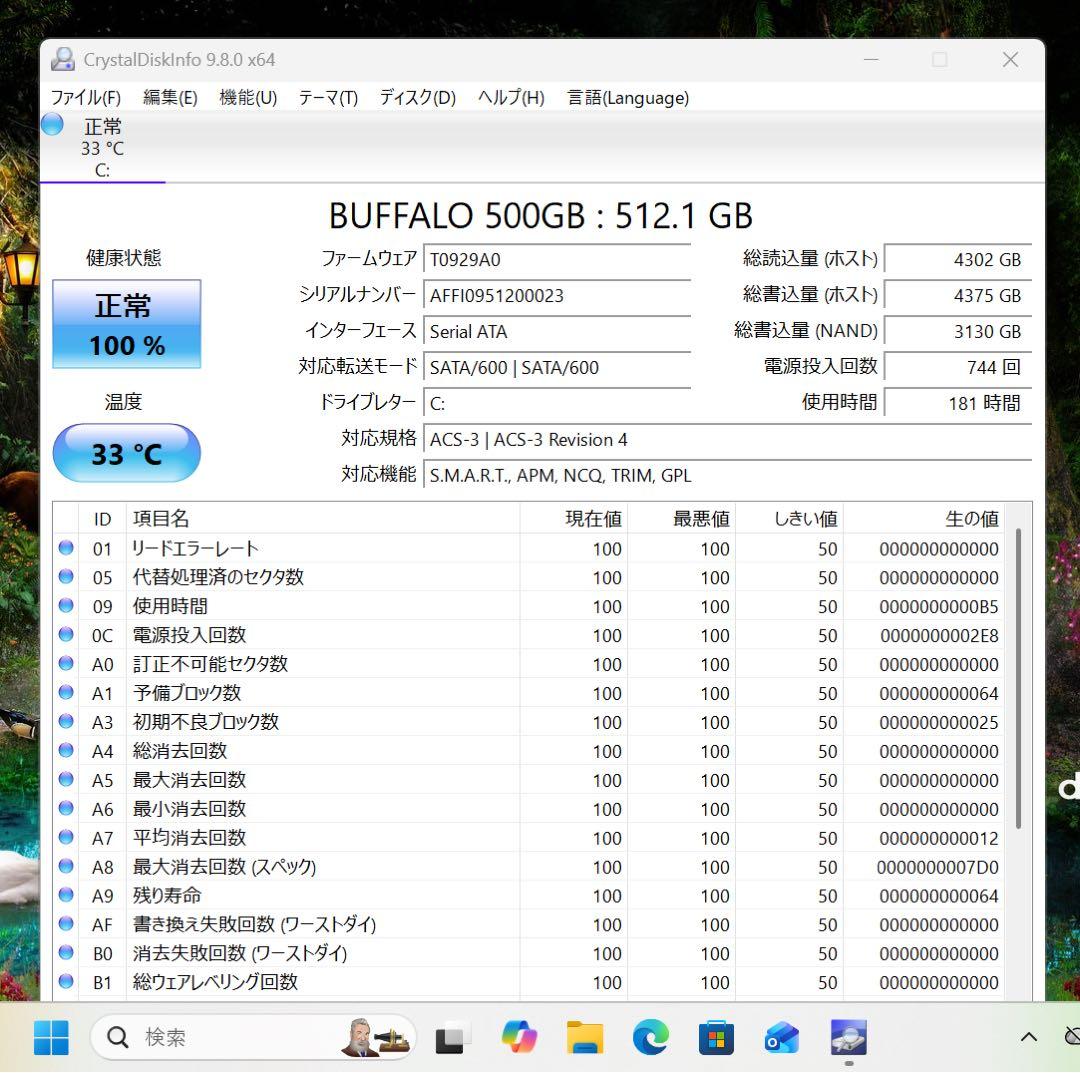Click the taskbar 検索 search box
The height and width of the screenshot is (1073, 1080).
(253, 1037)
